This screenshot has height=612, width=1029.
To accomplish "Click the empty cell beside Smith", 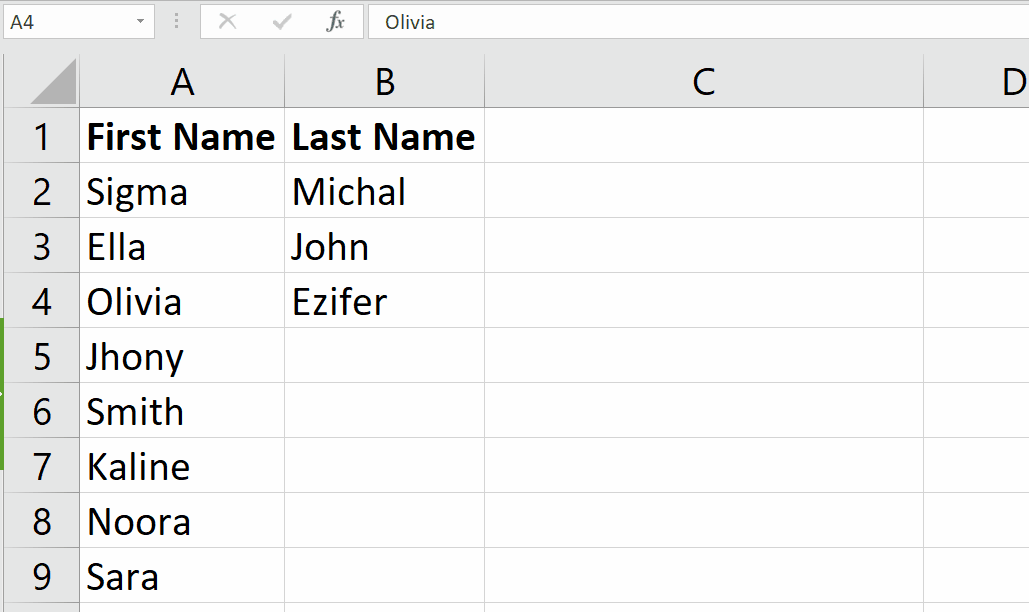I will pyautogui.click(x=383, y=412).
